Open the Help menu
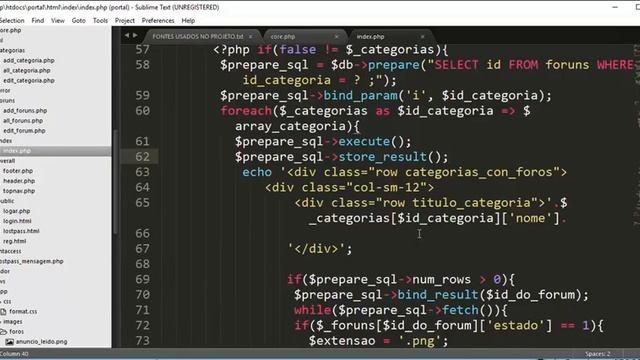The height and width of the screenshot is (360, 640). coord(188,20)
